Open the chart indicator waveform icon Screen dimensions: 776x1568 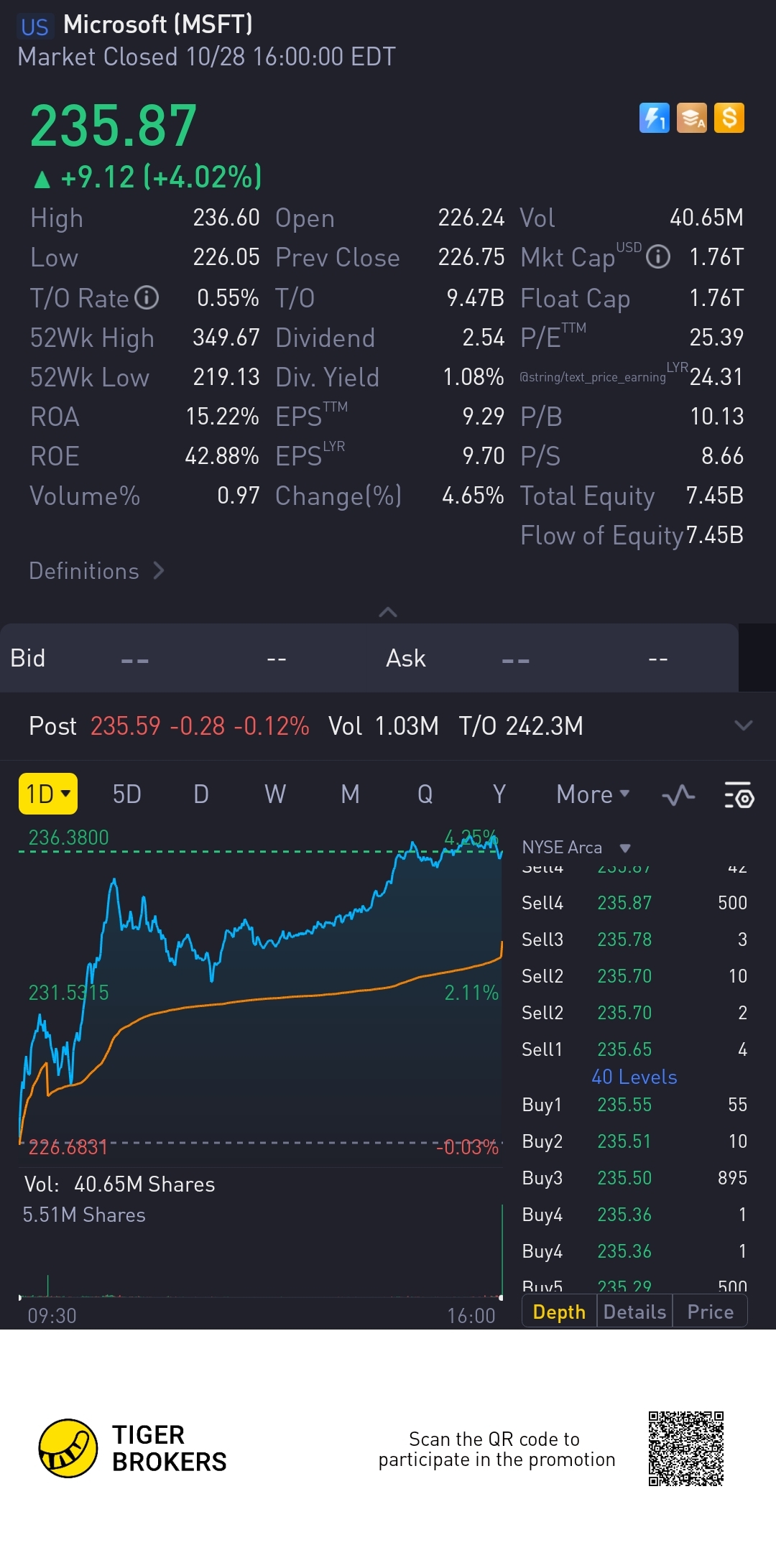pyautogui.click(x=678, y=794)
